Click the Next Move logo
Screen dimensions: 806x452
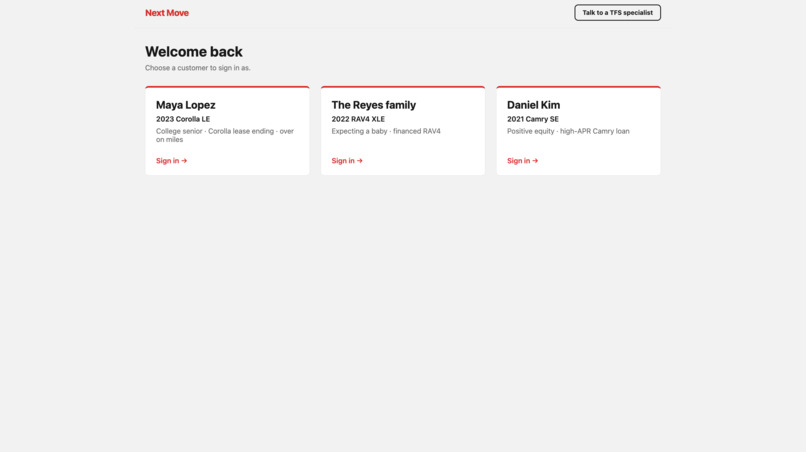point(167,13)
